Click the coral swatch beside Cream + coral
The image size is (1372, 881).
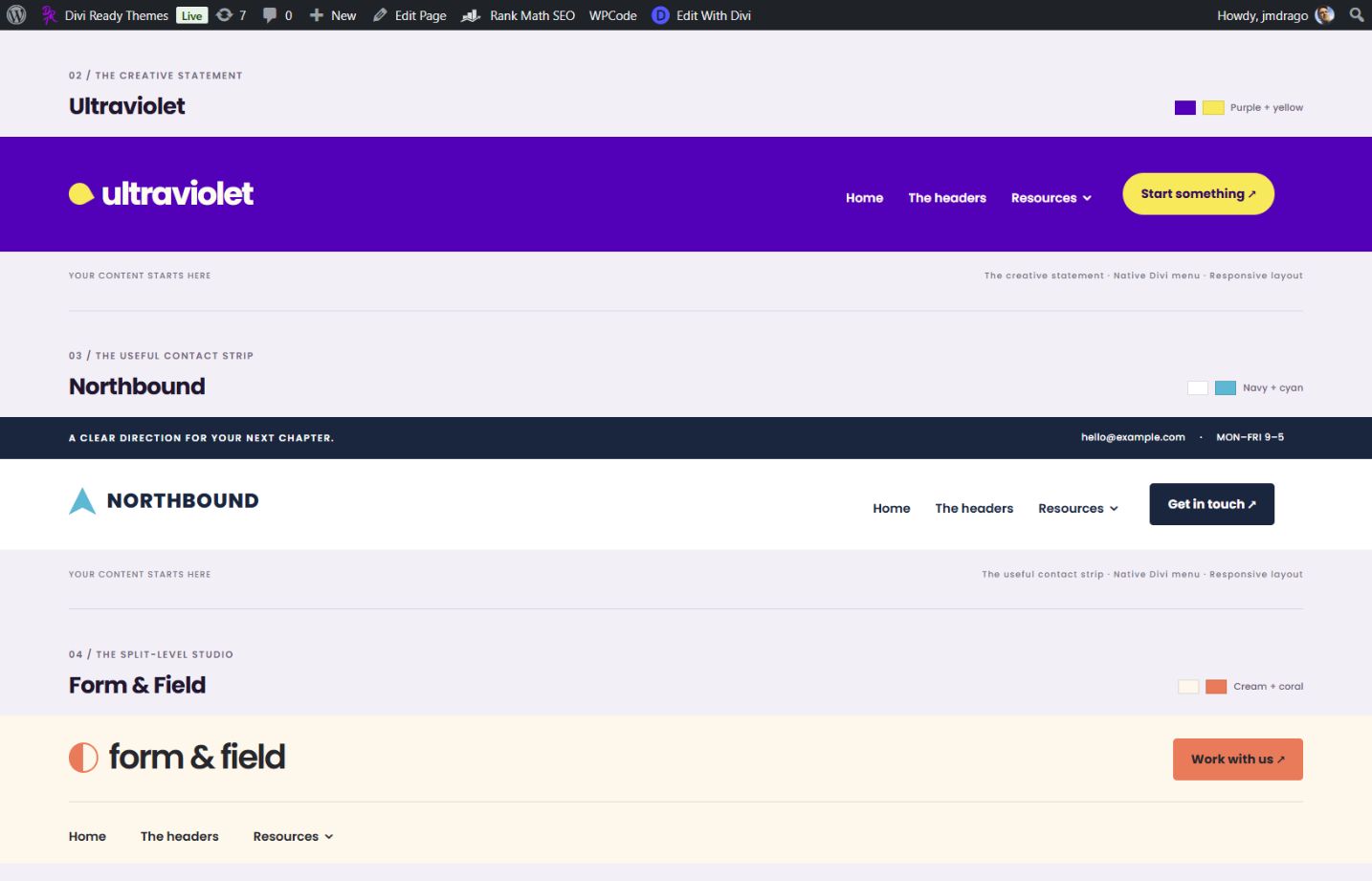(1216, 687)
